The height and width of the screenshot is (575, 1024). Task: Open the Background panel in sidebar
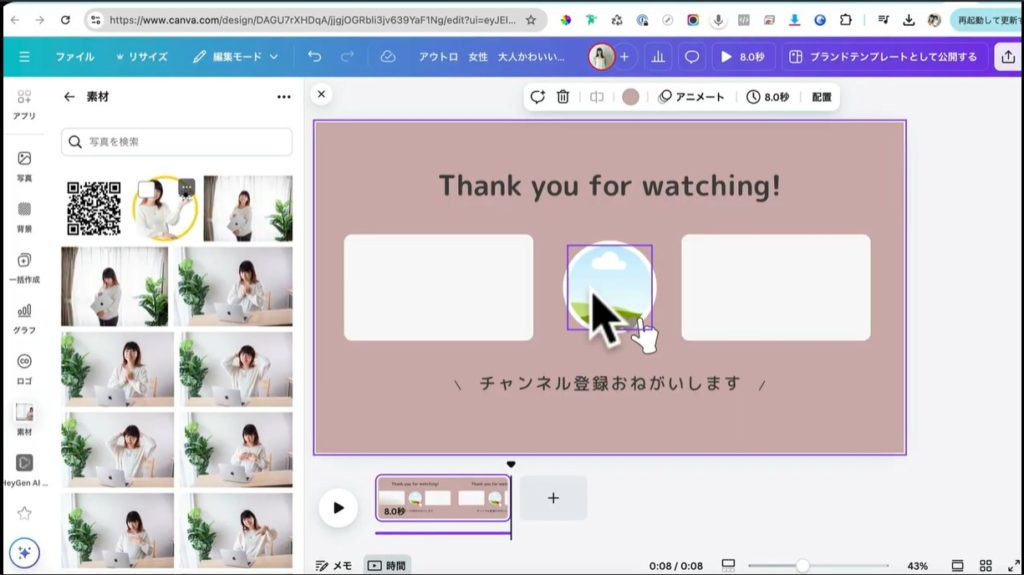[24, 217]
